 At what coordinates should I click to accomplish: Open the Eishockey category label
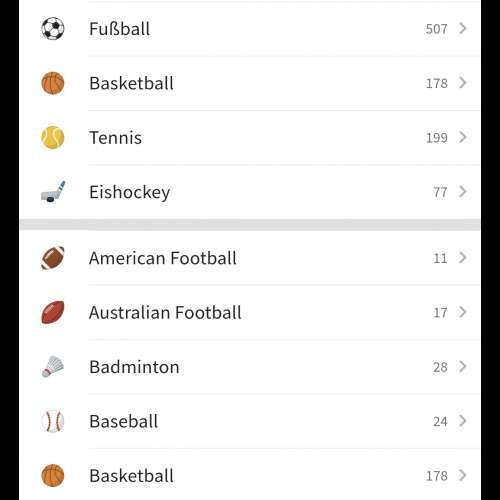click(130, 192)
